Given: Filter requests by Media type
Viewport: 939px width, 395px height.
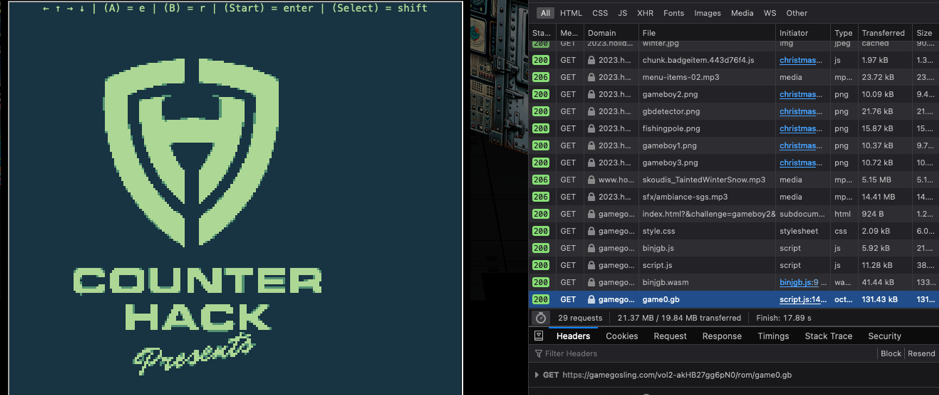Looking at the screenshot, I should pyautogui.click(x=742, y=13).
